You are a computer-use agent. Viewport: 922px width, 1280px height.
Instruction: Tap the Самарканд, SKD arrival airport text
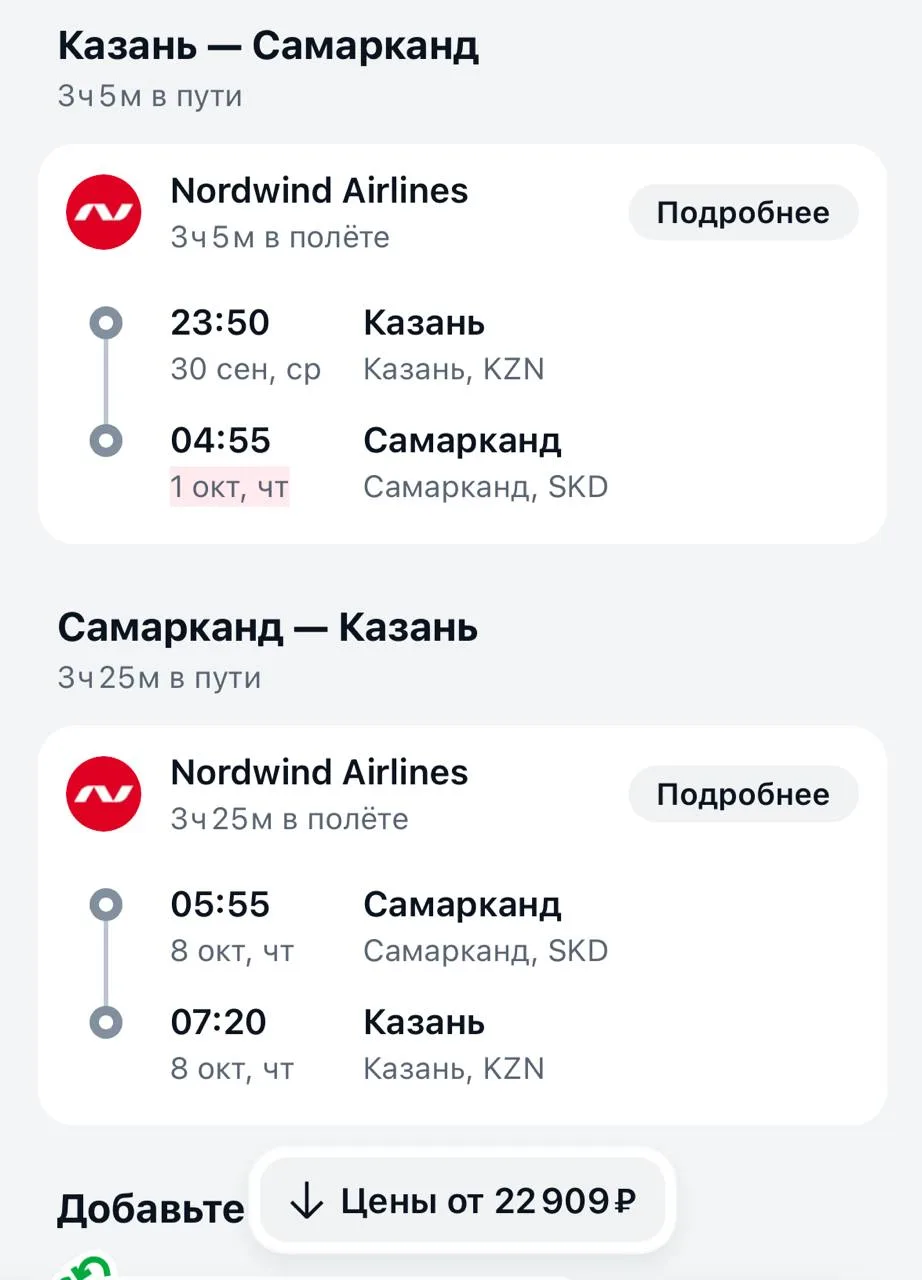click(x=485, y=487)
